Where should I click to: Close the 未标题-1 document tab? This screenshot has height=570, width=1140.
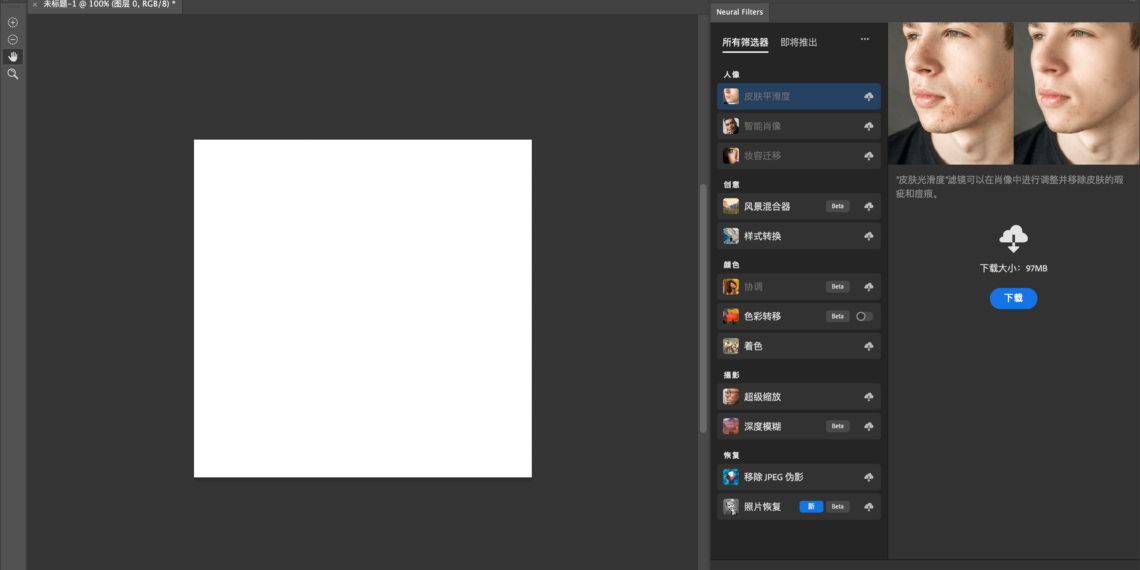click(35, 4)
